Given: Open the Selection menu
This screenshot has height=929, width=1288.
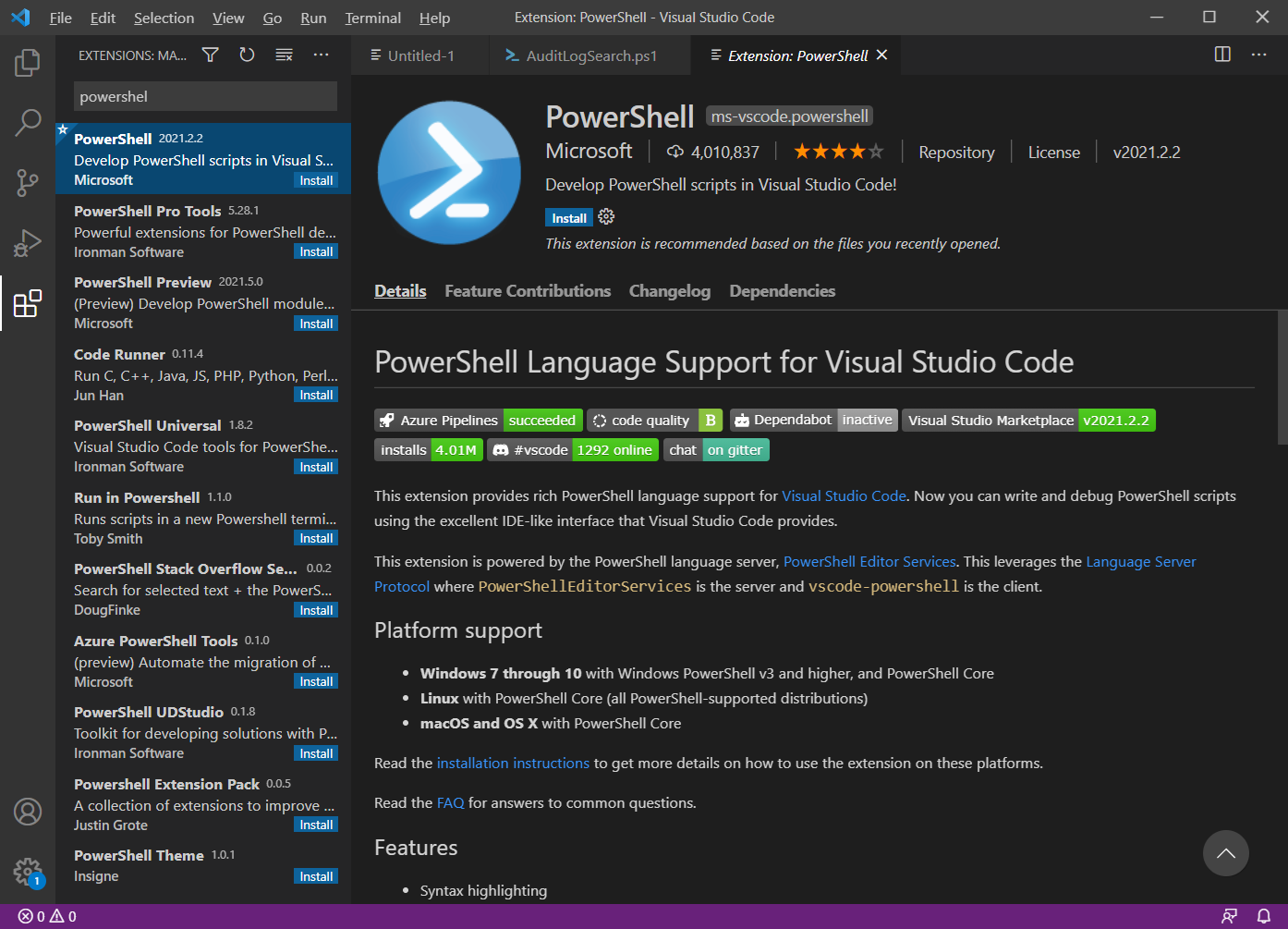Looking at the screenshot, I should coord(164,18).
